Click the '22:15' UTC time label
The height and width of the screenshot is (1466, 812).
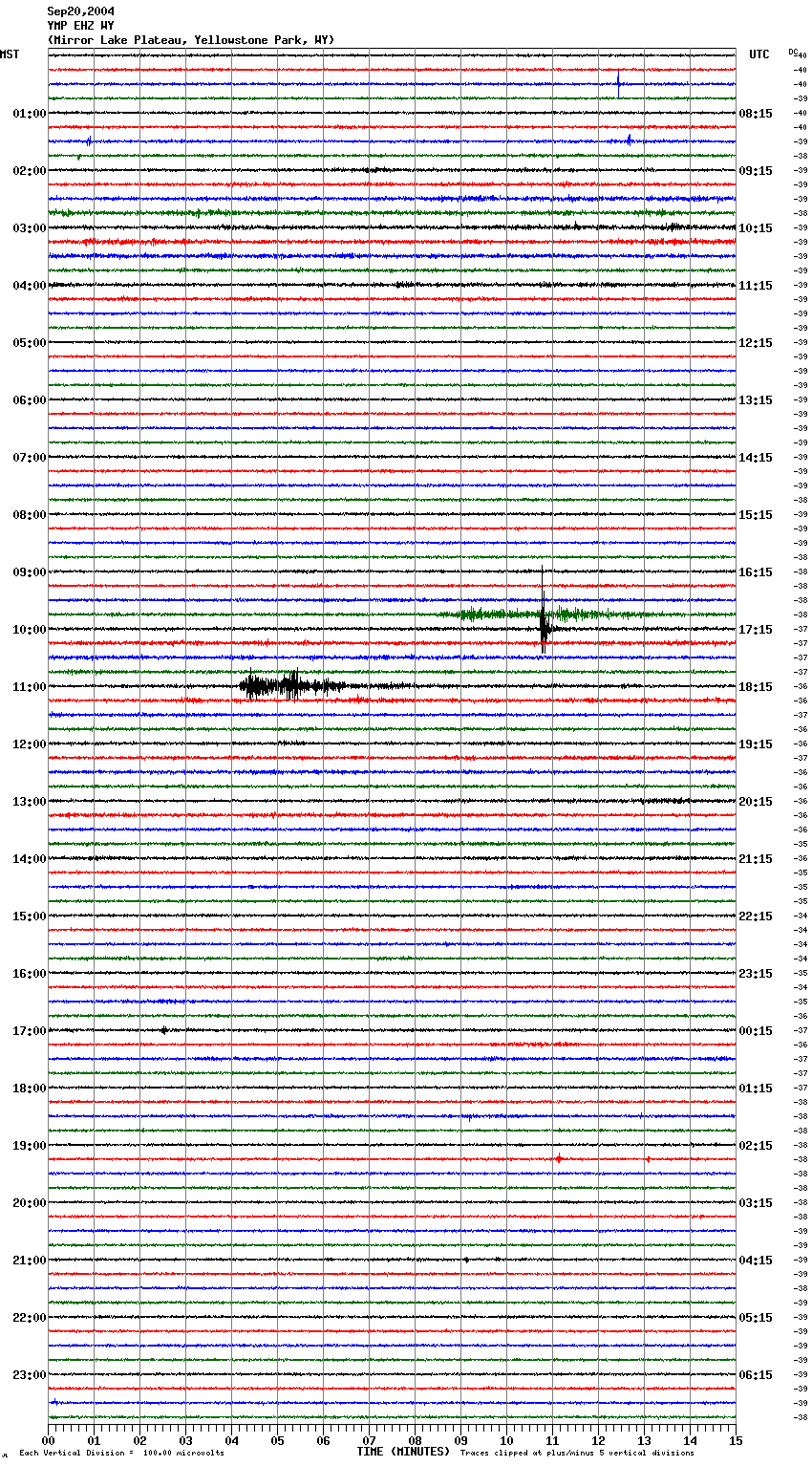click(x=756, y=916)
